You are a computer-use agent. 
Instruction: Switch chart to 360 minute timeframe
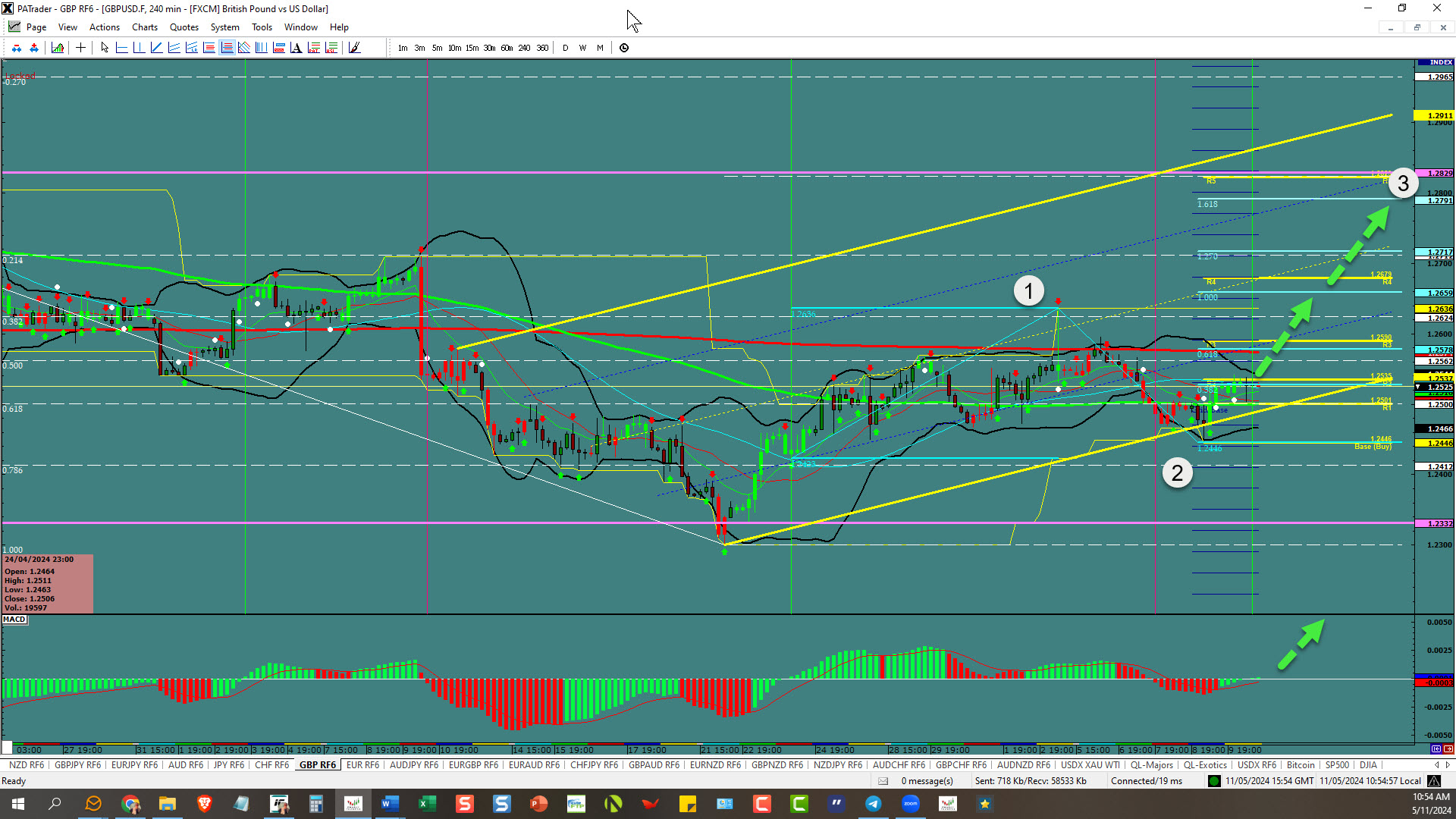pyautogui.click(x=542, y=48)
